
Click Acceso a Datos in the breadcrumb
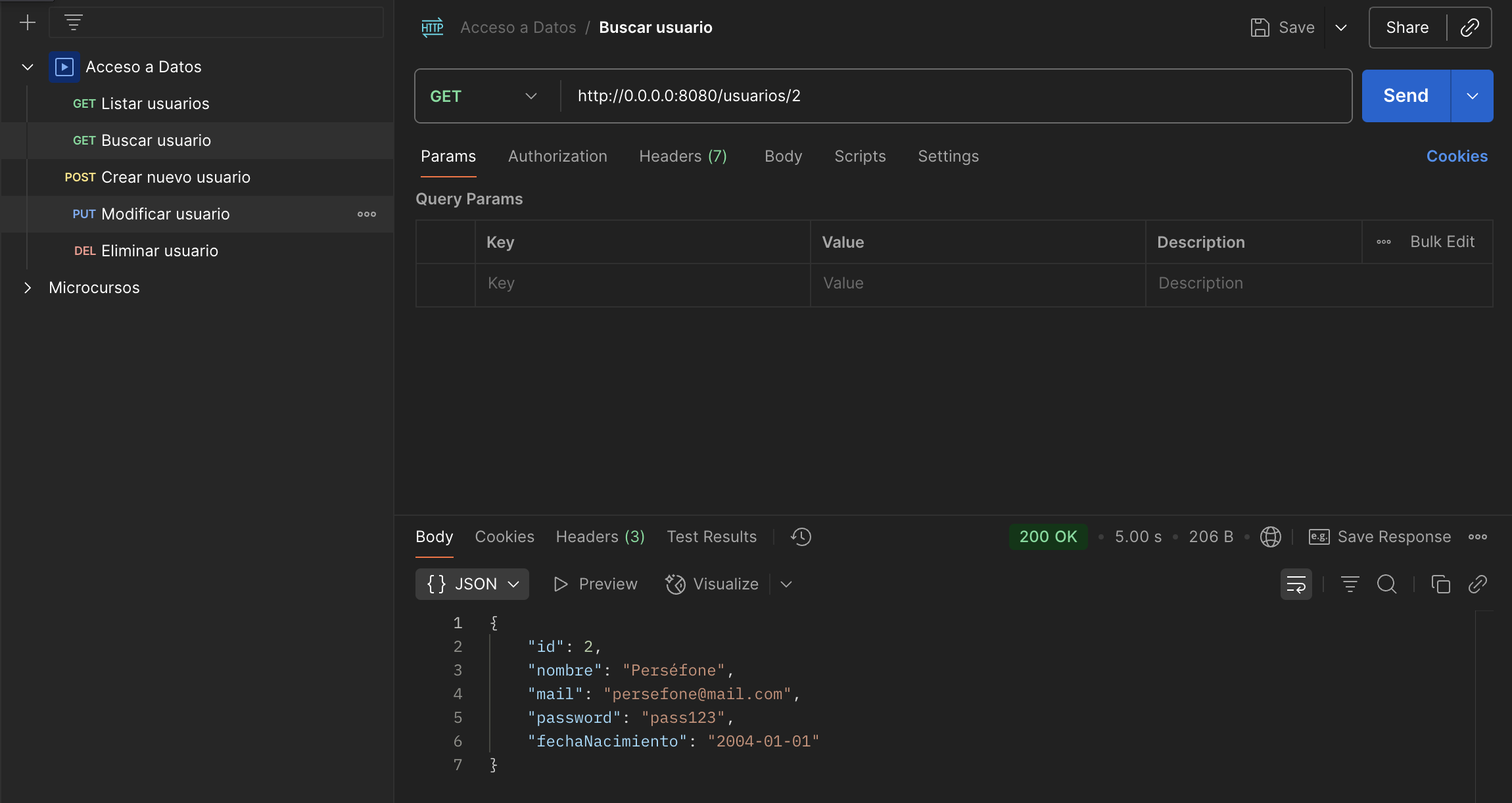tap(518, 28)
